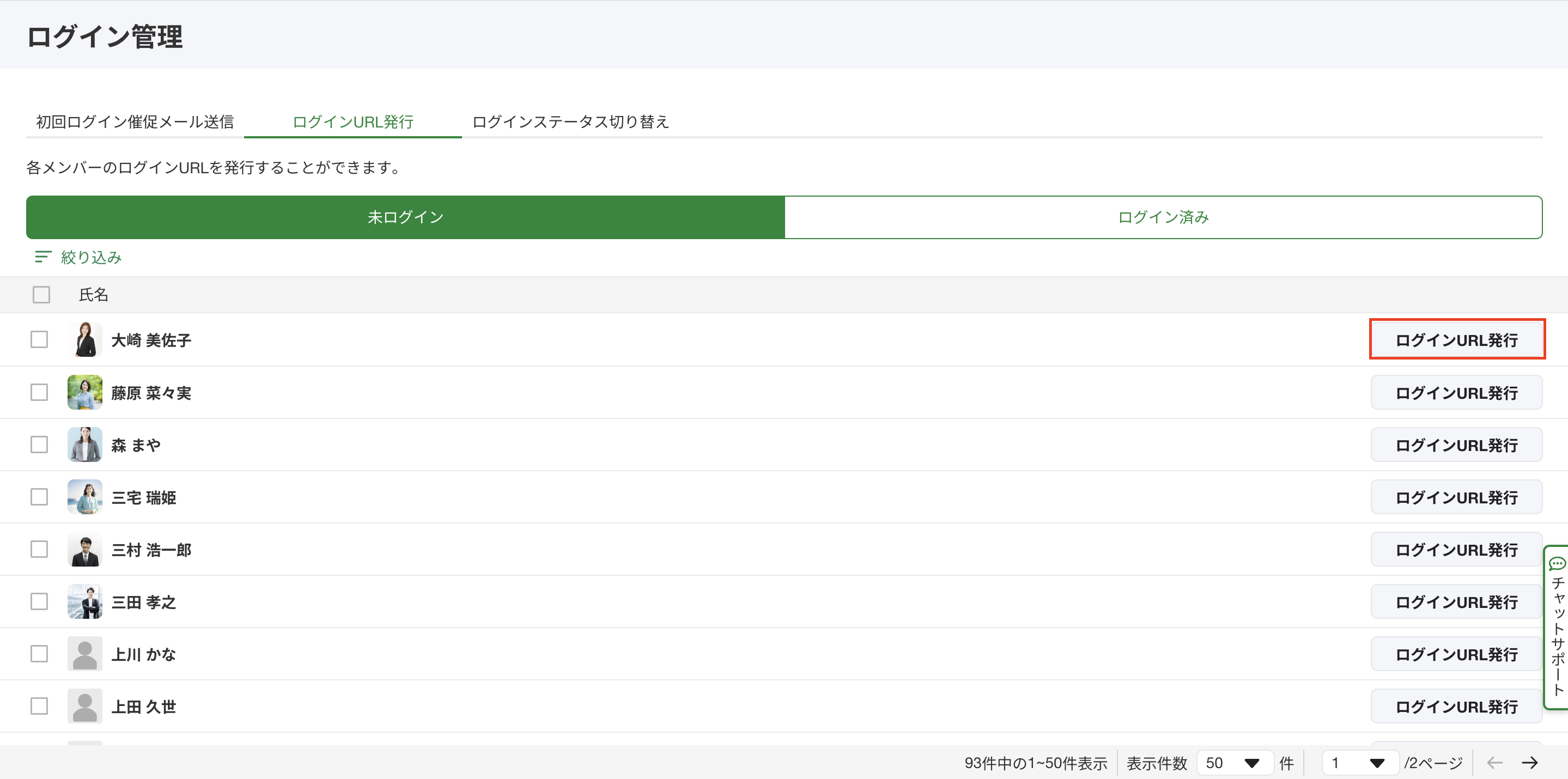1568x779 pixels.
Task: Click 大崎 美佐子's profile photo
Action: point(84,339)
